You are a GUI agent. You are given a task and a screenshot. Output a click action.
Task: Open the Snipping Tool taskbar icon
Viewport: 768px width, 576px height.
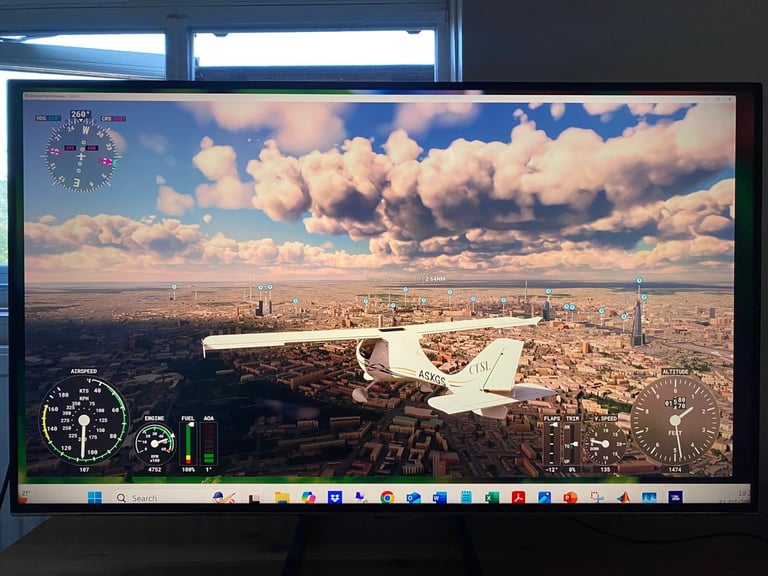(x=597, y=498)
